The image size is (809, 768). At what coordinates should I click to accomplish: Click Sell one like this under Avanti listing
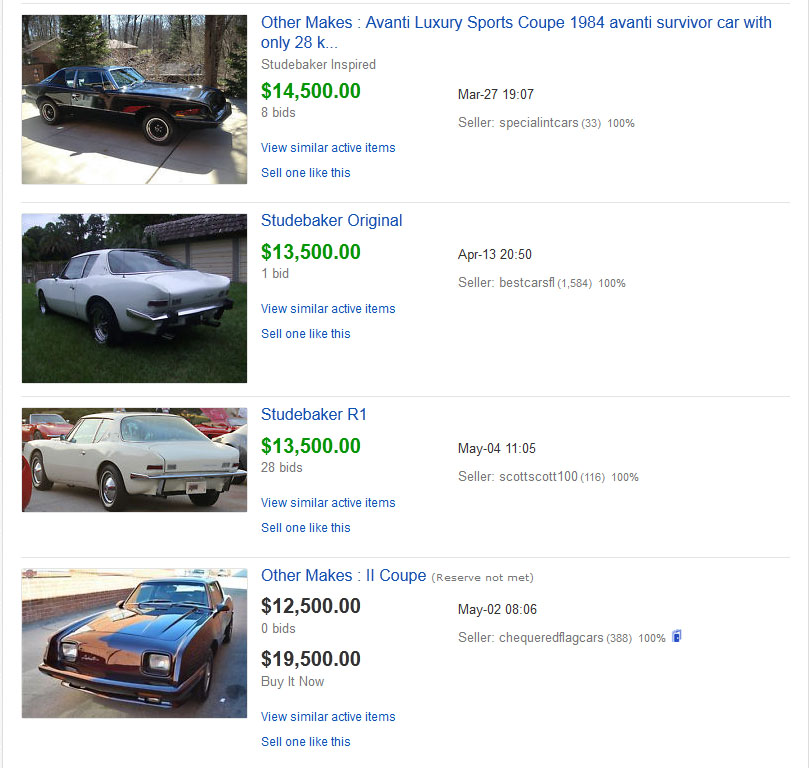305,173
